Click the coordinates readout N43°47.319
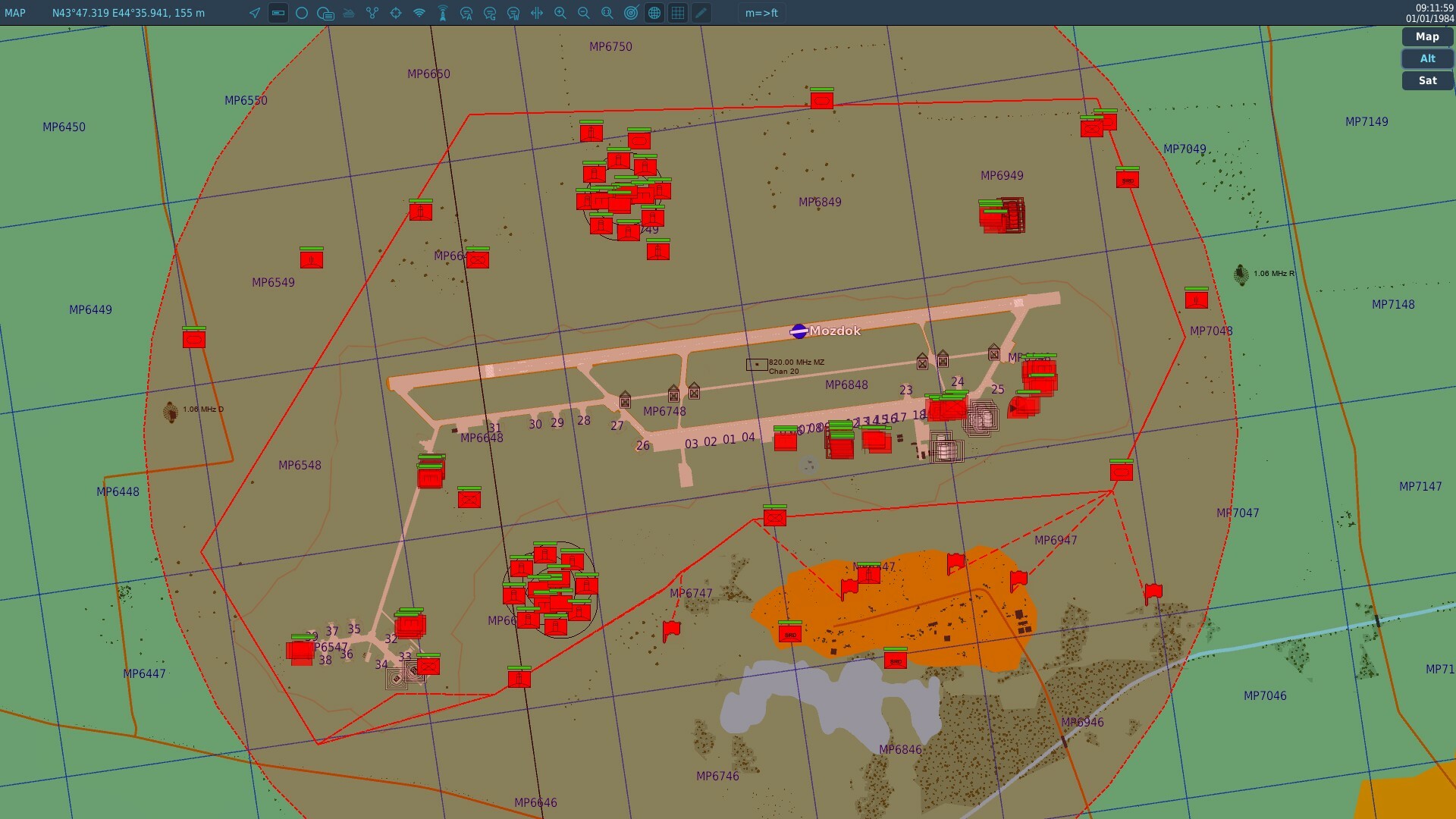Screen dimensions: 1456x819 coord(128,13)
